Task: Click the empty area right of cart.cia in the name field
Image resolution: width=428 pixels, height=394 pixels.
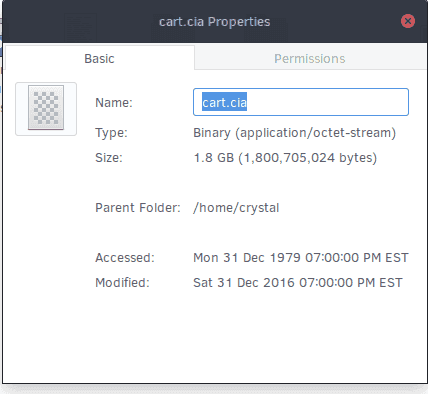Action: pyautogui.click(x=327, y=102)
